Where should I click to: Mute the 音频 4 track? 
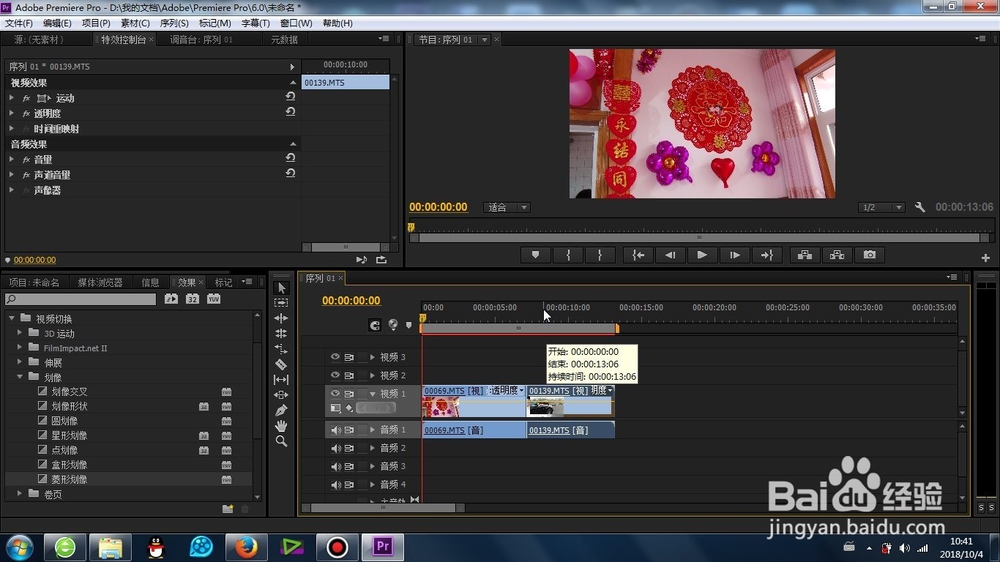335,485
